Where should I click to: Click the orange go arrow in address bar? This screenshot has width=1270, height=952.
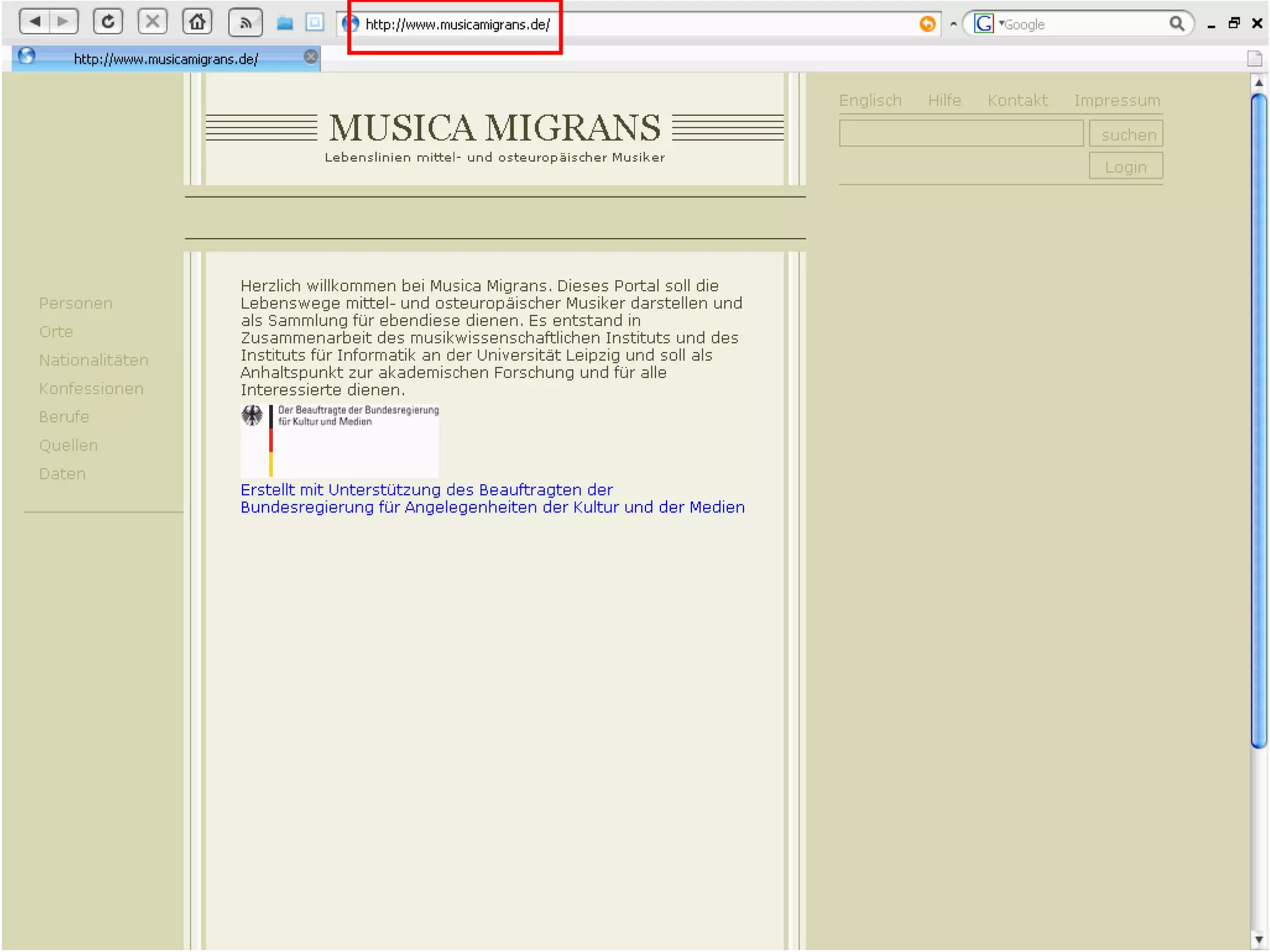(x=927, y=24)
